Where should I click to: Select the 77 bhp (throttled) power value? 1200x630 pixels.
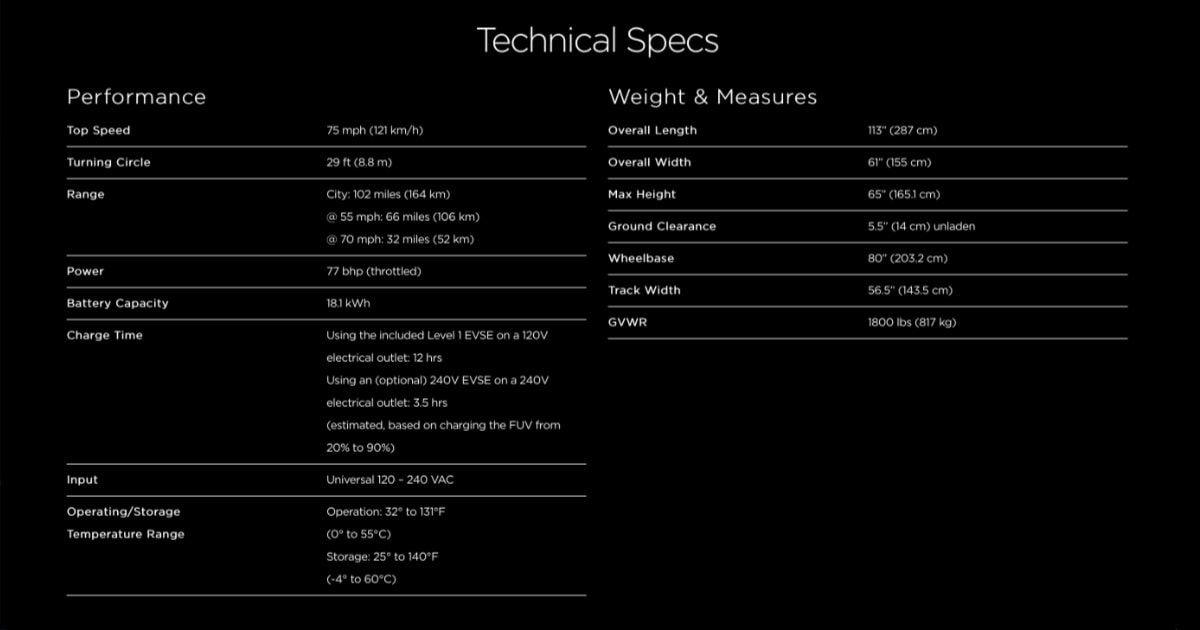[x=374, y=271]
